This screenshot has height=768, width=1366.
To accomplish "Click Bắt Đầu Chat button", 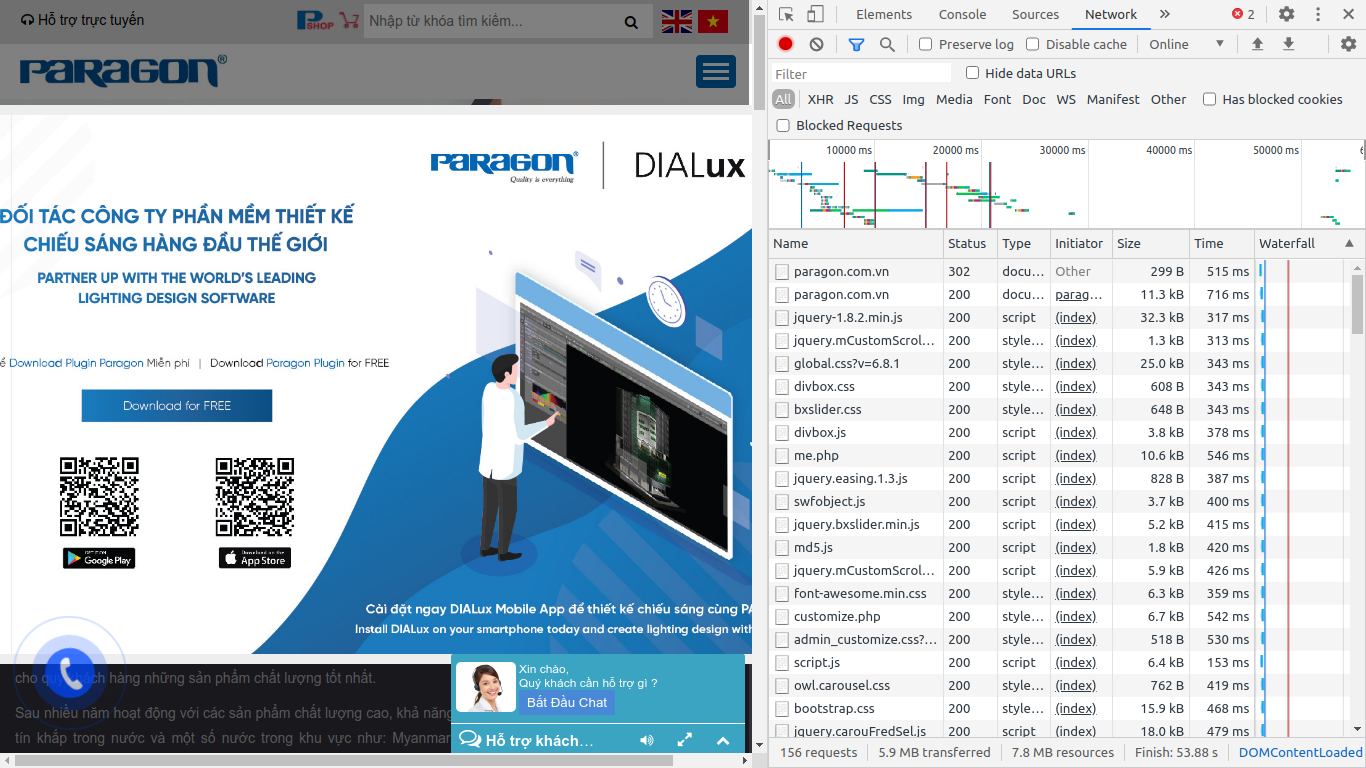I will pyautogui.click(x=567, y=702).
